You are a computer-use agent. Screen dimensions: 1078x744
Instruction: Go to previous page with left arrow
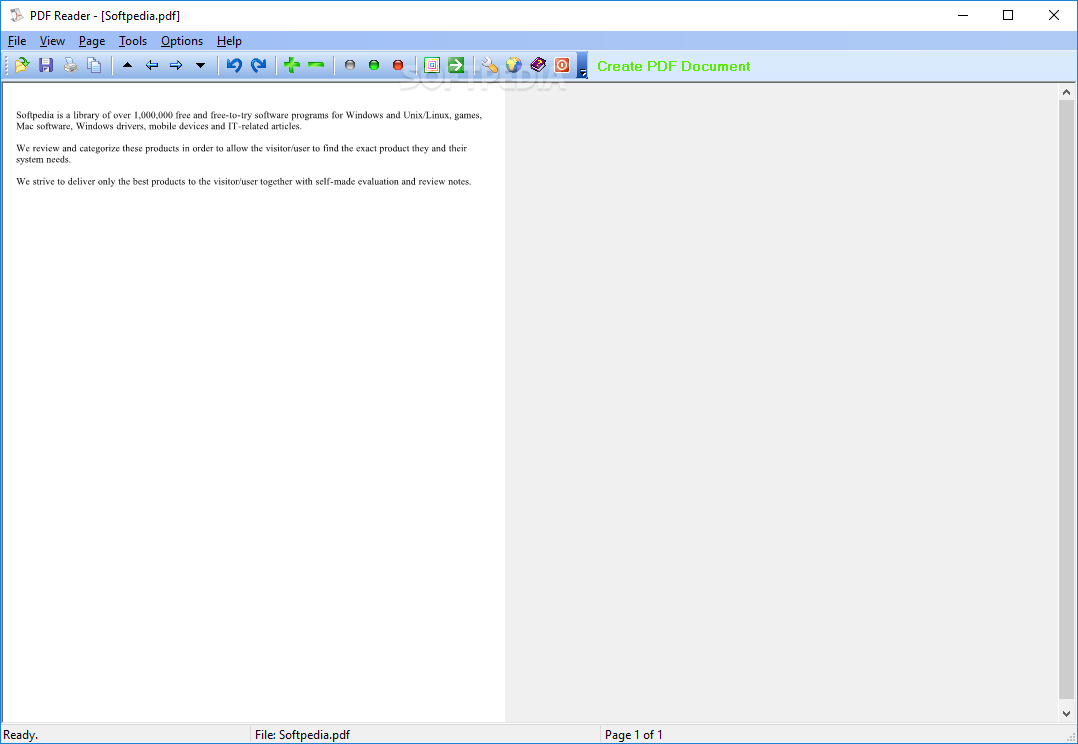152,65
